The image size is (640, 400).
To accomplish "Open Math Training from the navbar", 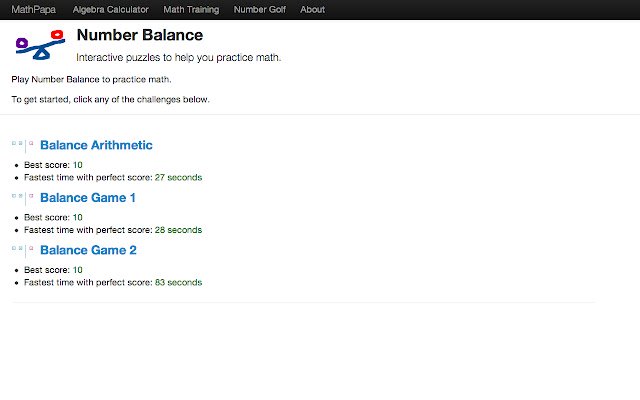I will [x=191, y=9].
